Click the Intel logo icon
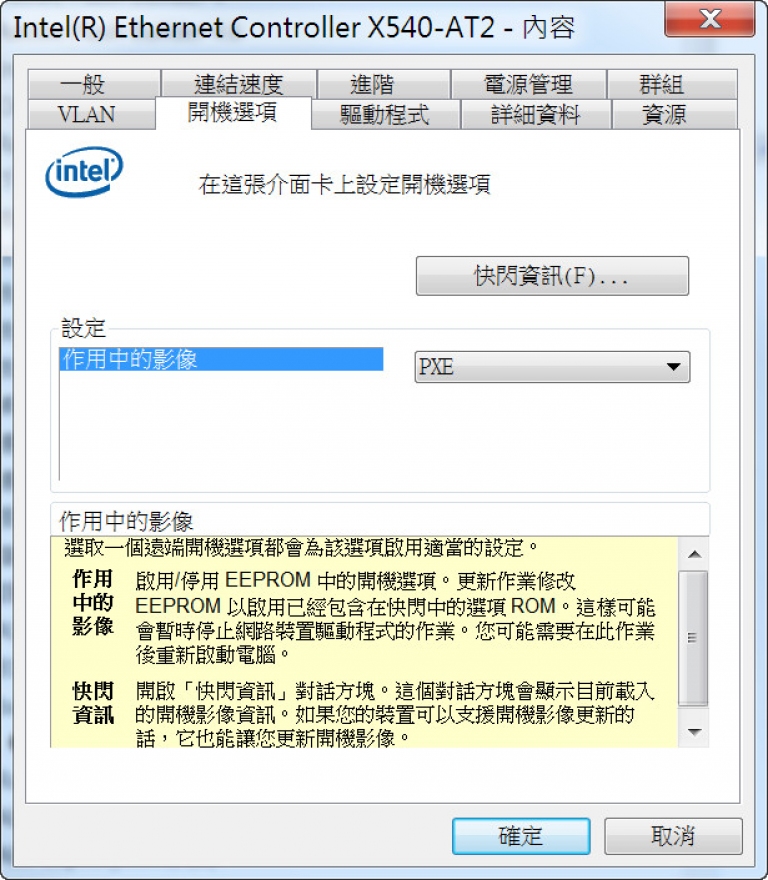Image resolution: width=768 pixels, height=880 pixels. 84,171
